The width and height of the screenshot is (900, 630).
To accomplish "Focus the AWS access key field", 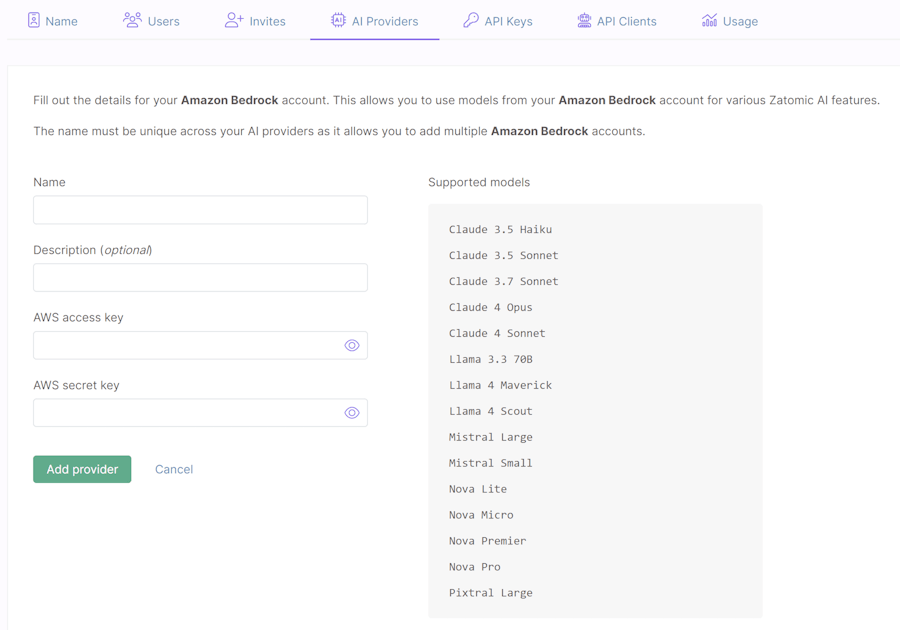I will [x=200, y=345].
